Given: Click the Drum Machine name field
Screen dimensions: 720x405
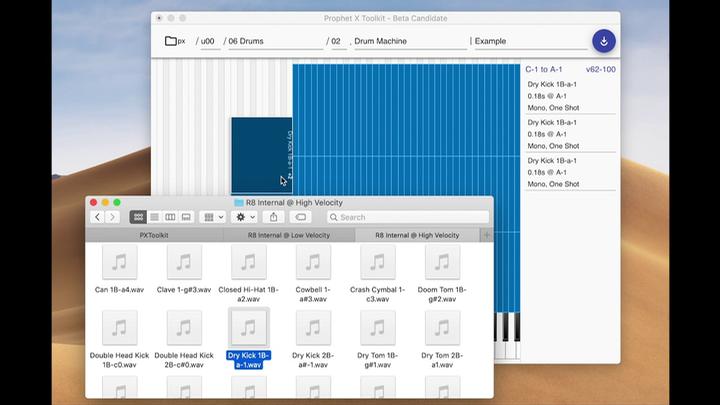Looking at the screenshot, I should [410, 41].
